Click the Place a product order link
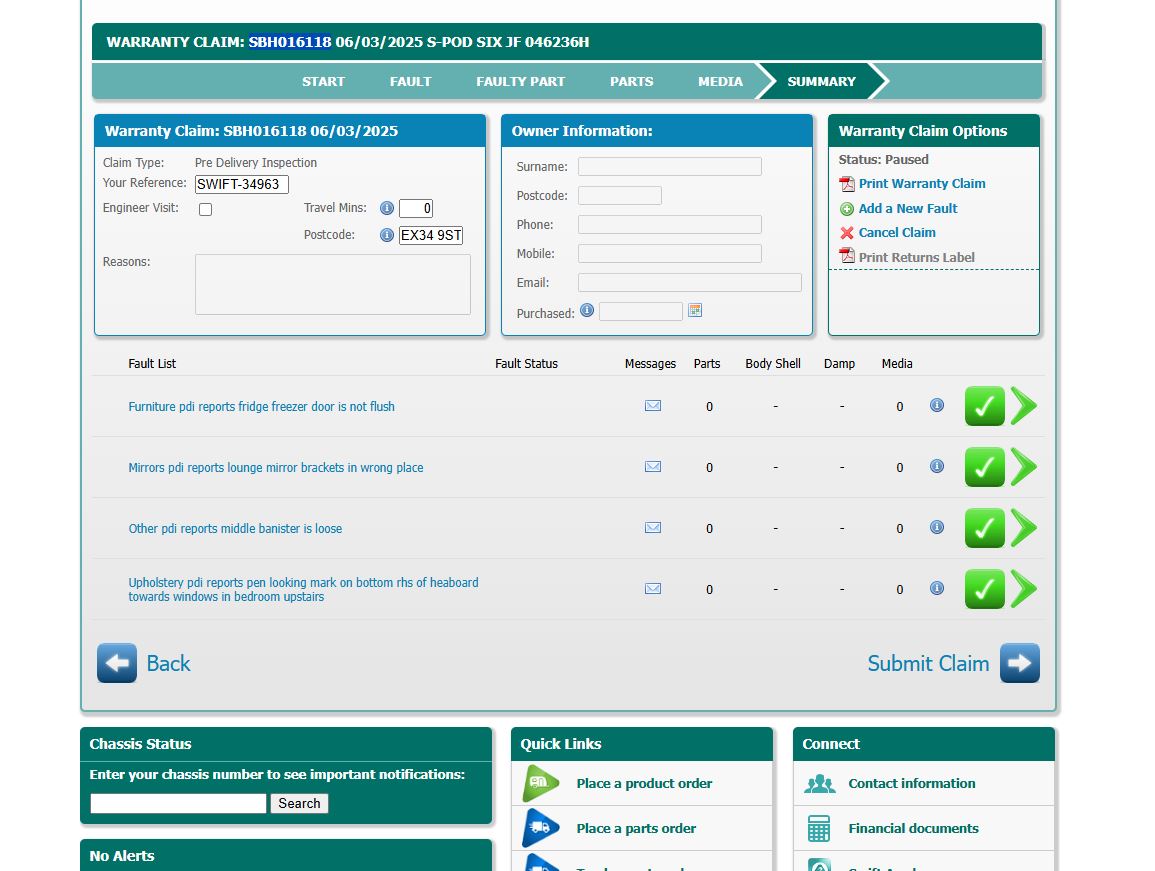 pyautogui.click(x=644, y=783)
